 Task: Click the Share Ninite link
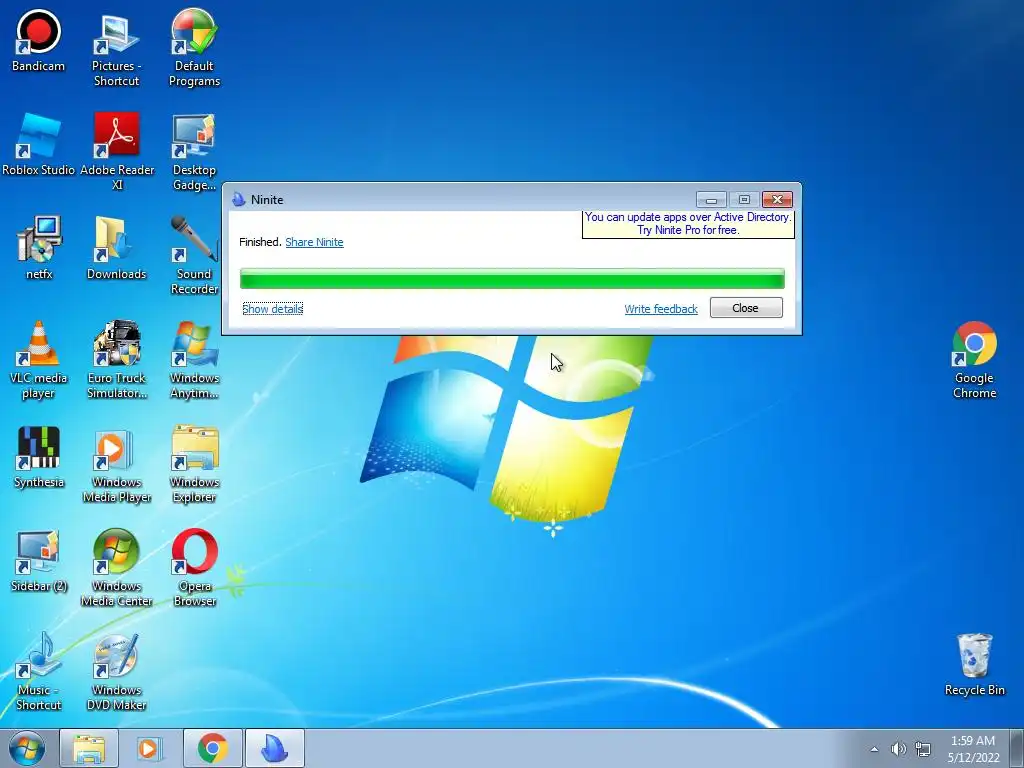pyautogui.click(x=314, y=242)
